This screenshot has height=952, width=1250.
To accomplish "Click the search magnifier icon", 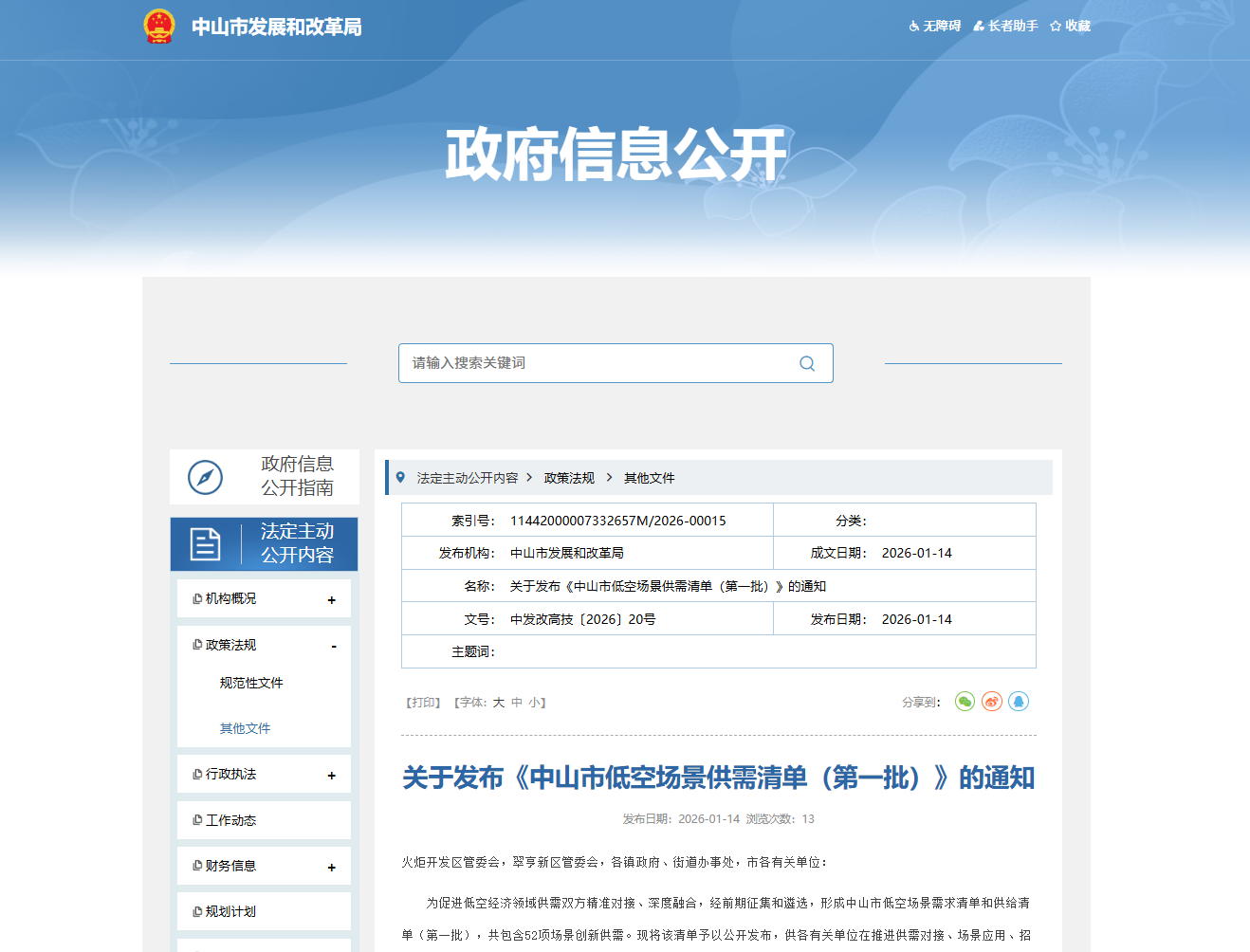I will point(807,363).
